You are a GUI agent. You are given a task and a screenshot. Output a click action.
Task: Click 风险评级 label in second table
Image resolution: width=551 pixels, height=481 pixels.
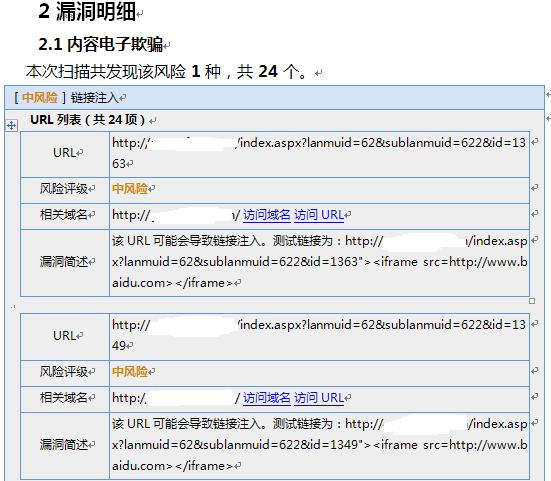(x=64, y=372)
